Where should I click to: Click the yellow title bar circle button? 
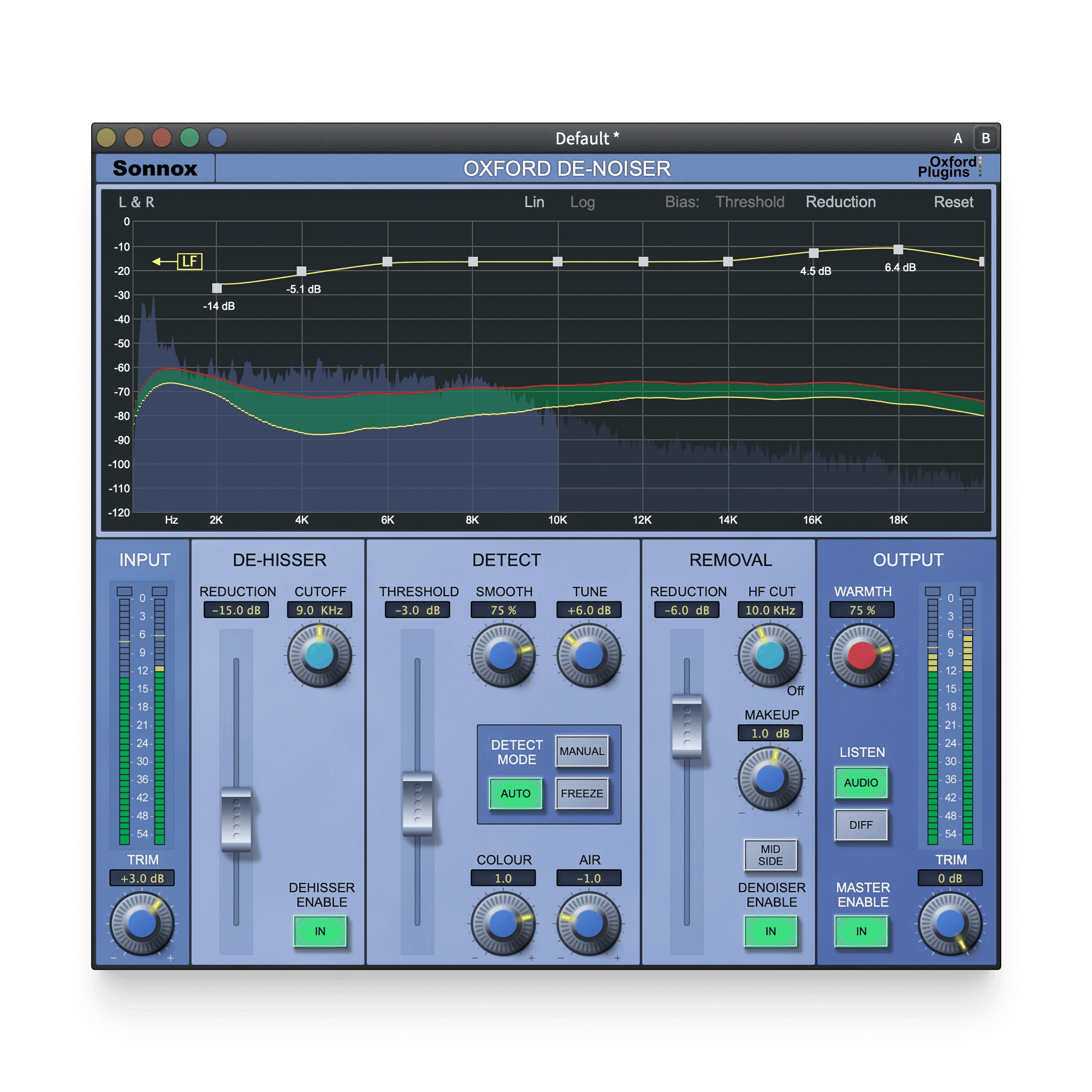(x=106, y=137)
